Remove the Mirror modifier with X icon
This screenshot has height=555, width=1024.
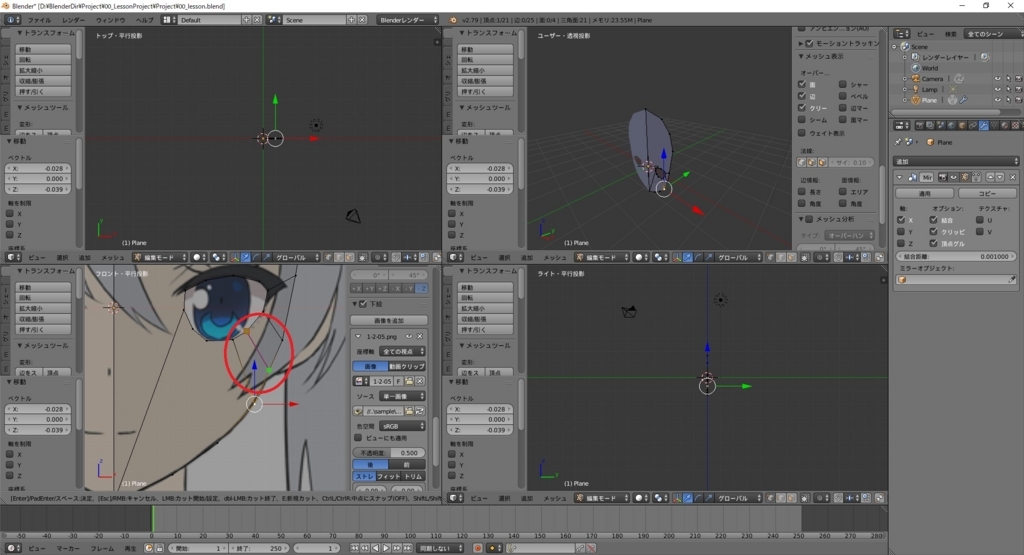tap(1013, 177)
